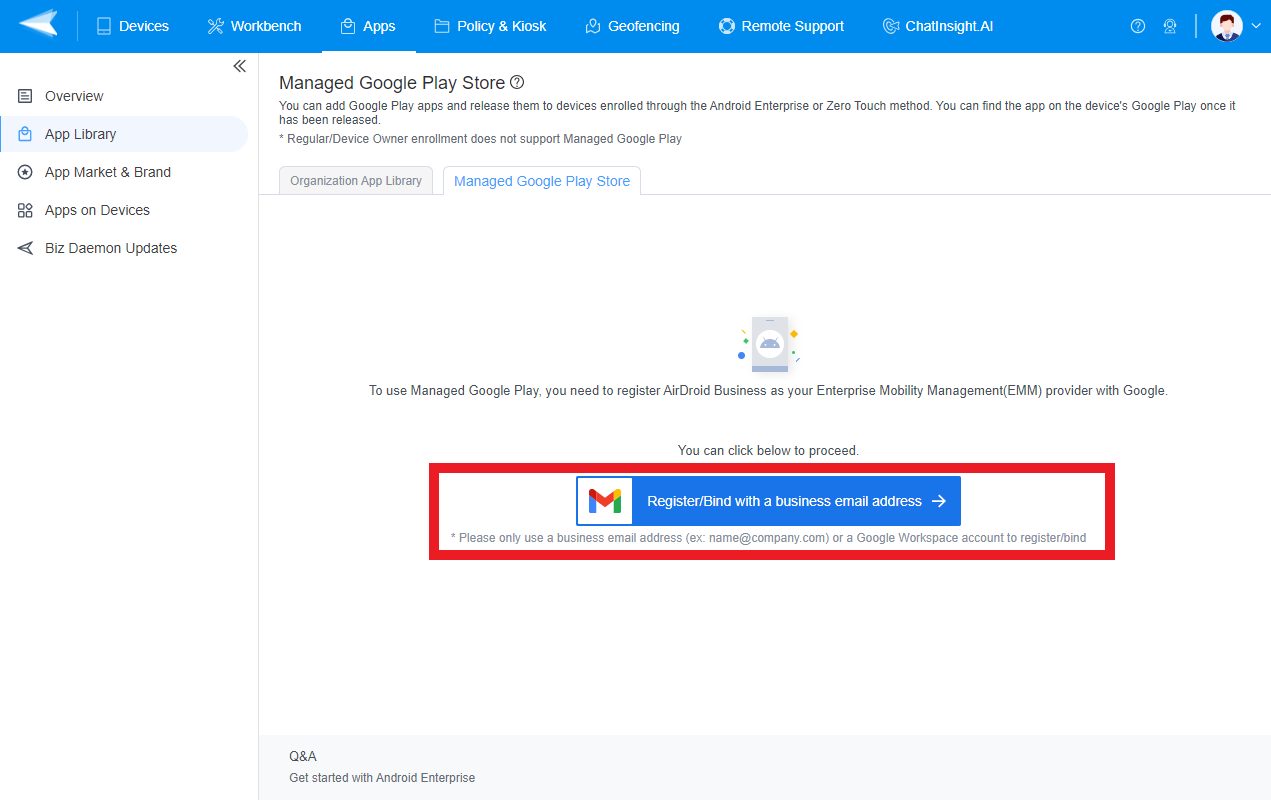The height and width of the screenshot is (800, 1271).
Task: Open Get started with Android Enterprise link
Action: tap(382, 777)
